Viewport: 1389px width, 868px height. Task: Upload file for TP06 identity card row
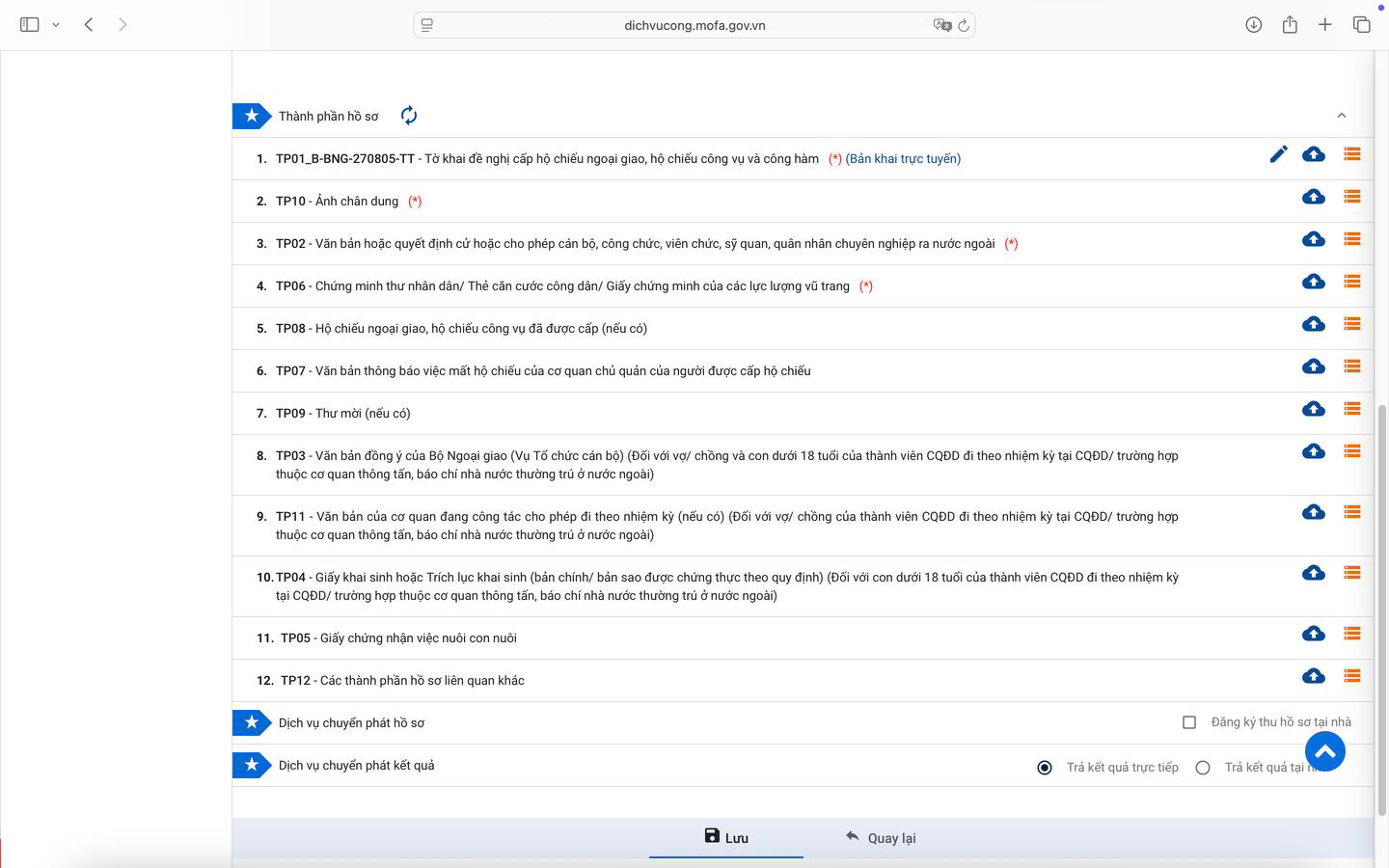point(1313,282)
